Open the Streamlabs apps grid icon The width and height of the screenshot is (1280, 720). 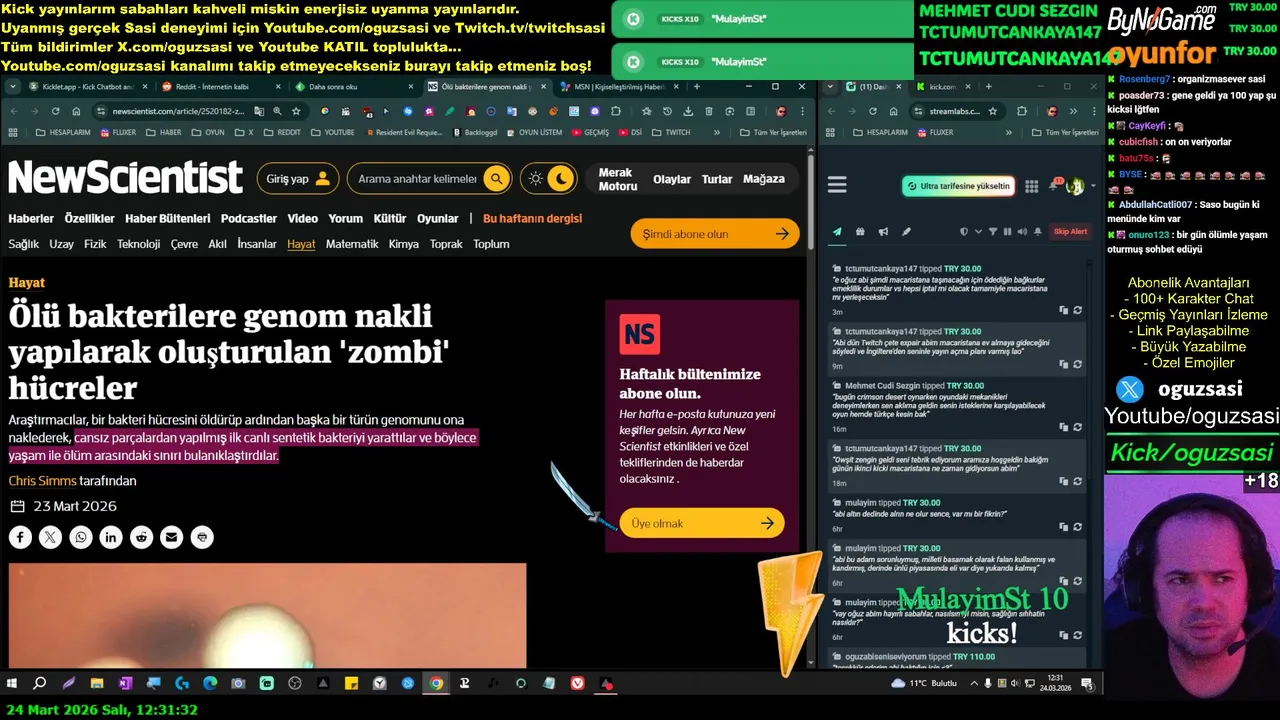pos(1031,186)
